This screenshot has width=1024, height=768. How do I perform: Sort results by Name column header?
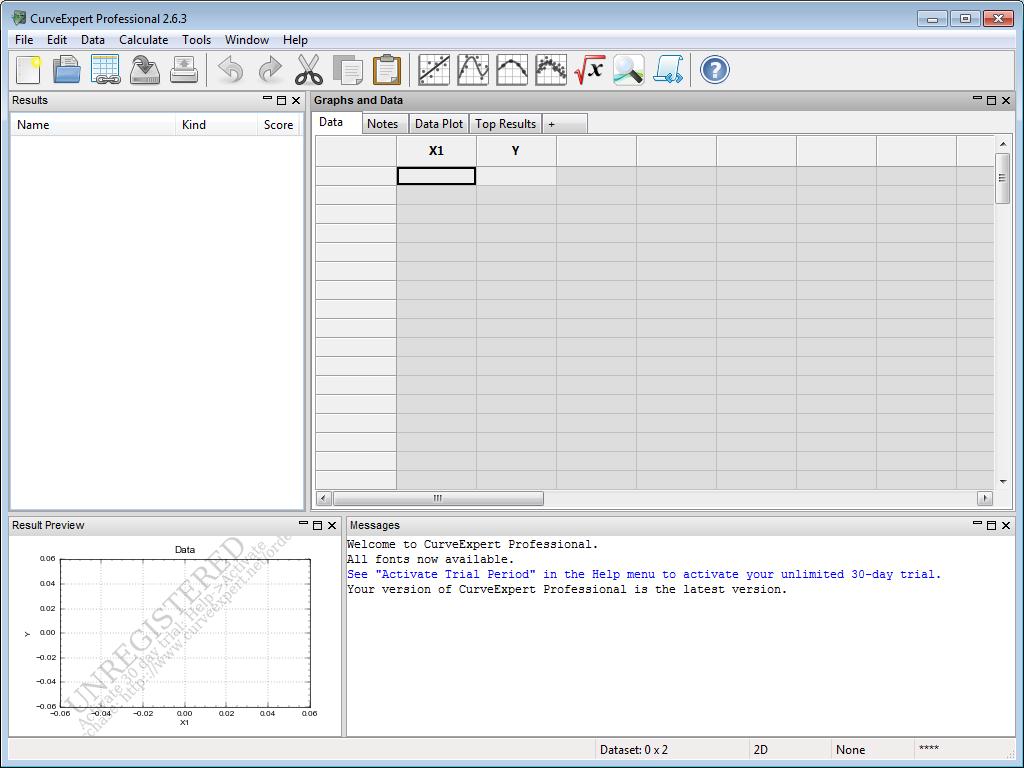[93, 125]
